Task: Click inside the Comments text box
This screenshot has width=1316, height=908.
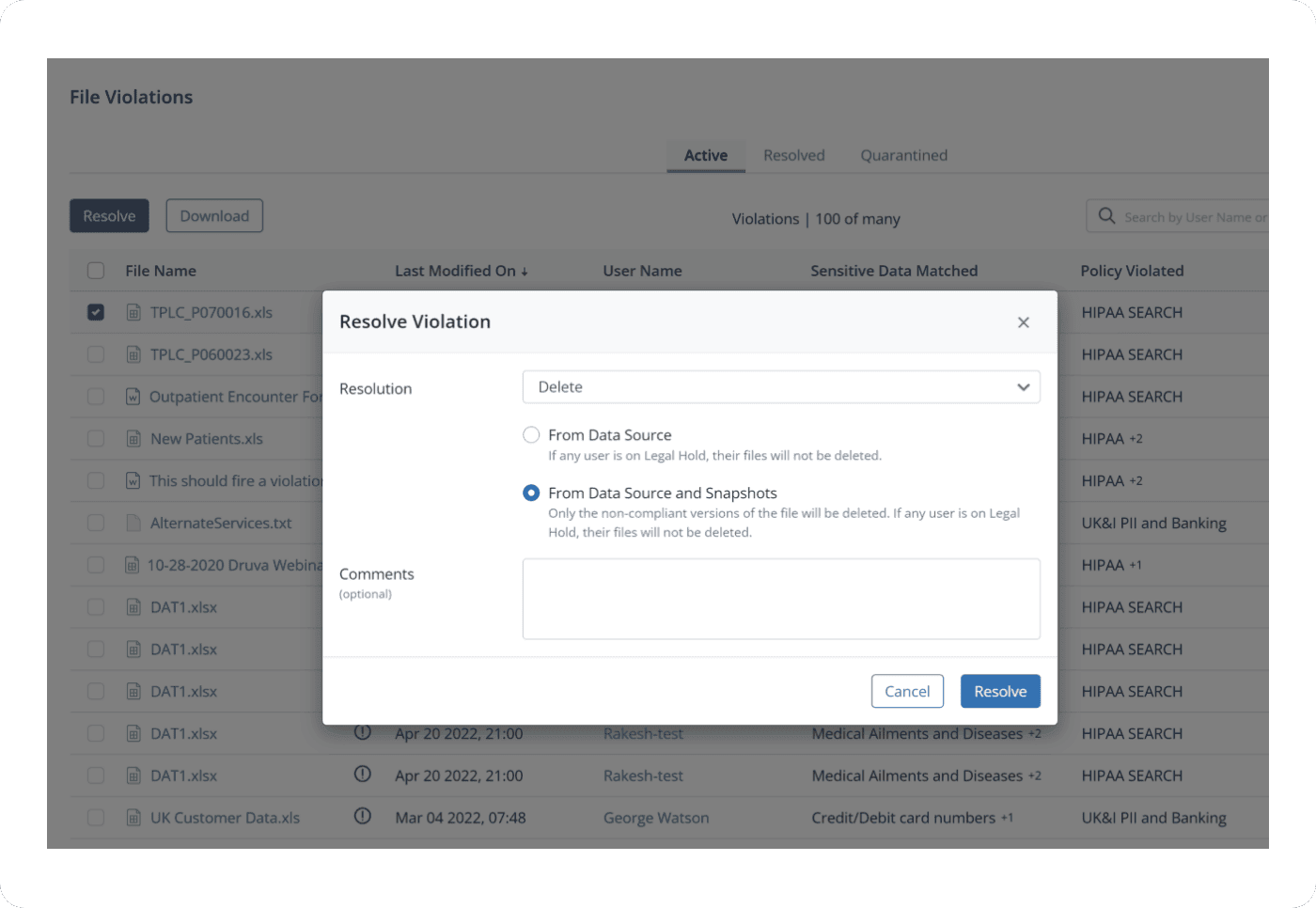Action: (780, 599)
